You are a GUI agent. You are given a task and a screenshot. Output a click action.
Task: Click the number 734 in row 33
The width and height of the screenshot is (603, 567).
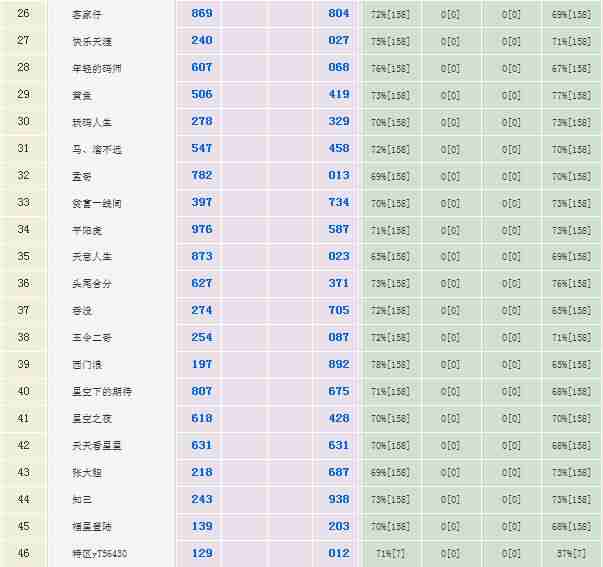(x=339, y=202)
